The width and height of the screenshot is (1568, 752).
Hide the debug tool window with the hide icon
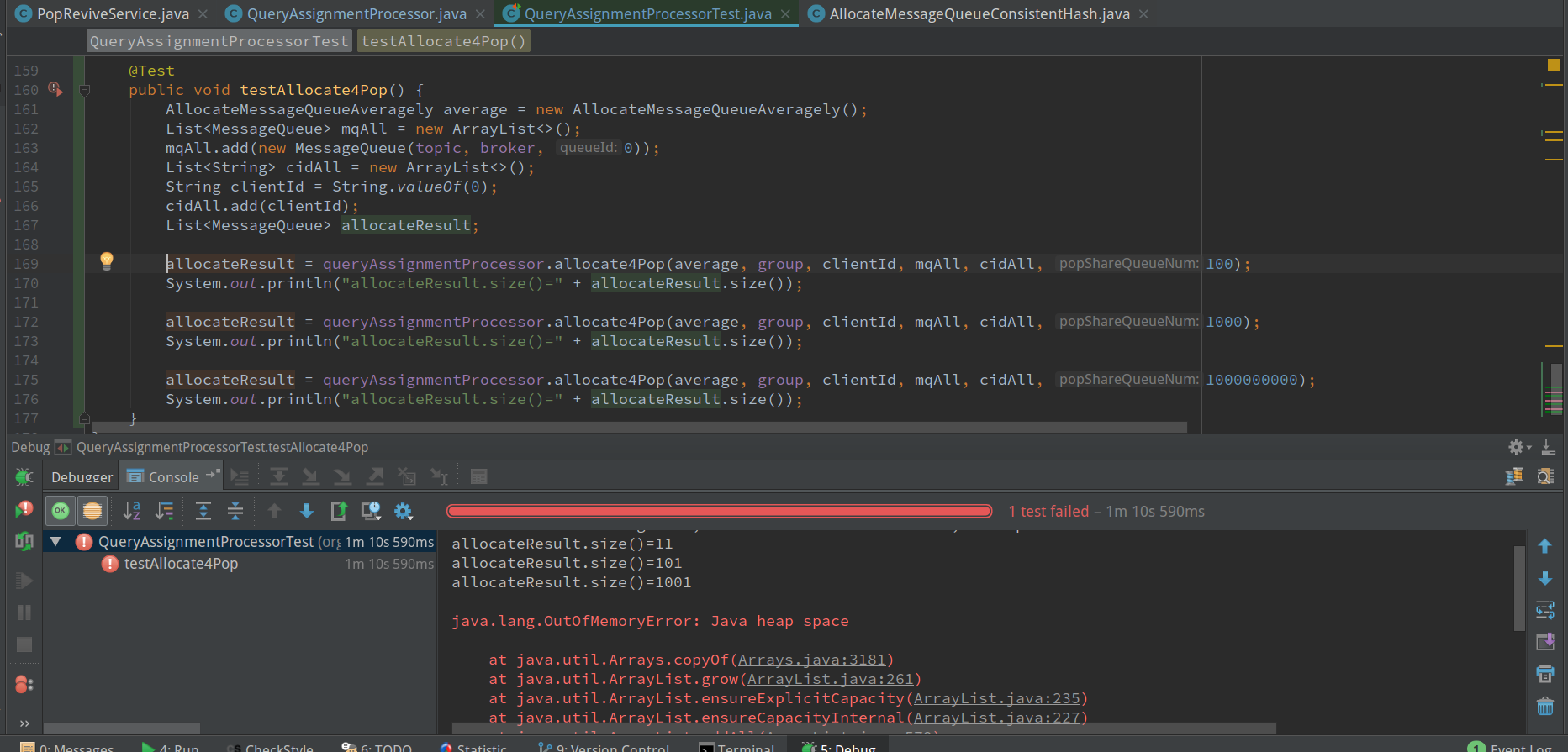pos(1548,447)
